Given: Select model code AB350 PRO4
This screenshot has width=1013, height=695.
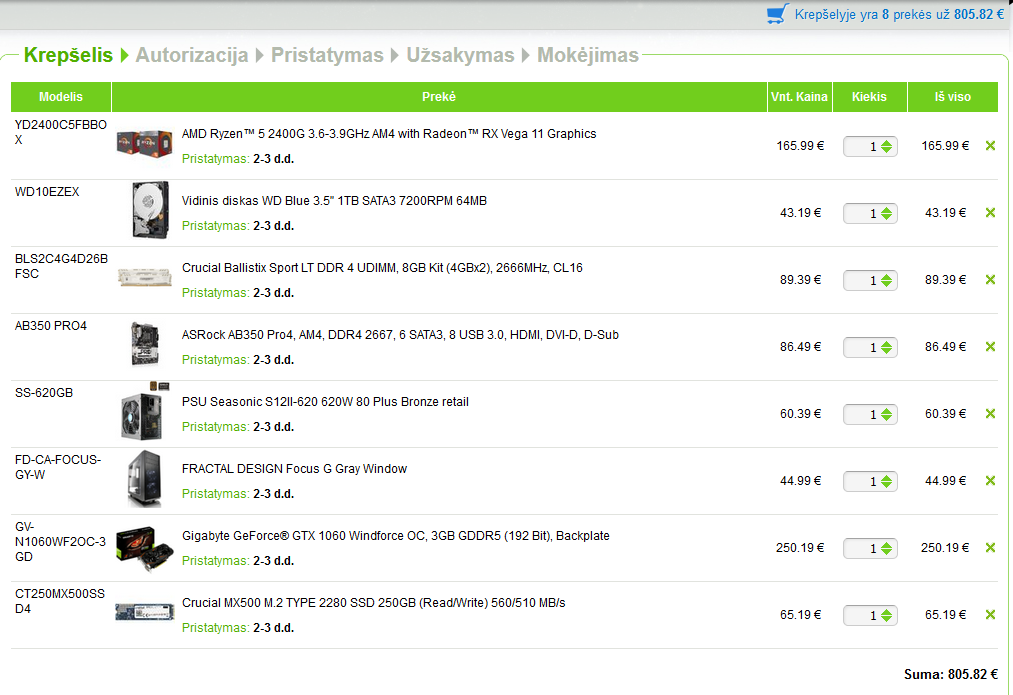Looking at the screenshot, I should (x=50, y=326).
